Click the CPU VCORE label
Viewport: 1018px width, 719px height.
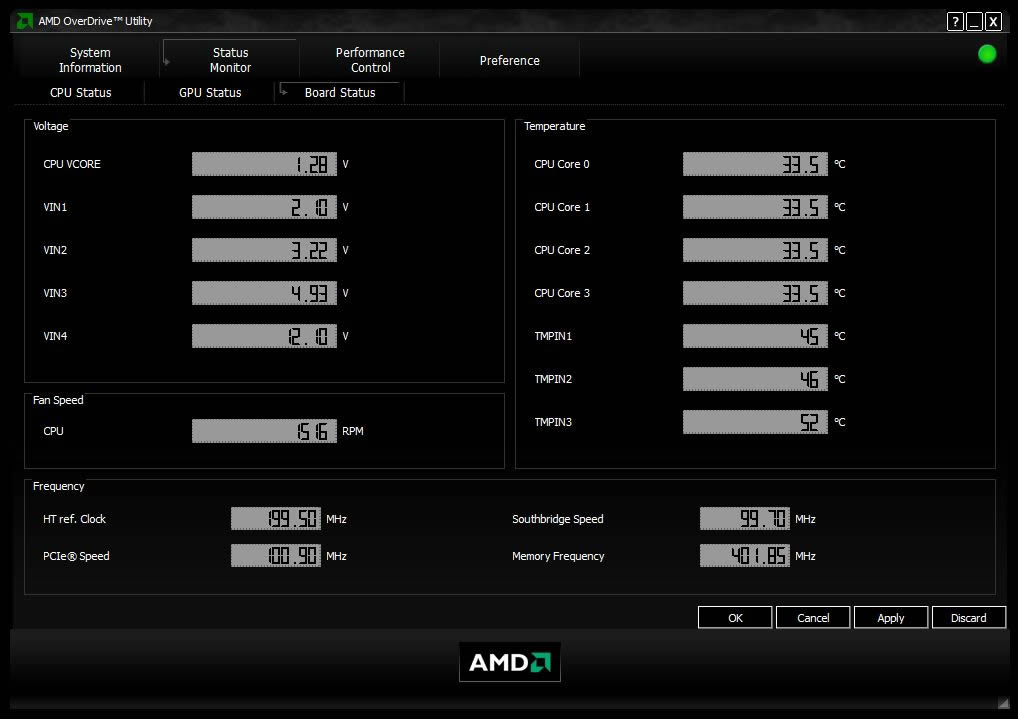(x=72, y=164)
